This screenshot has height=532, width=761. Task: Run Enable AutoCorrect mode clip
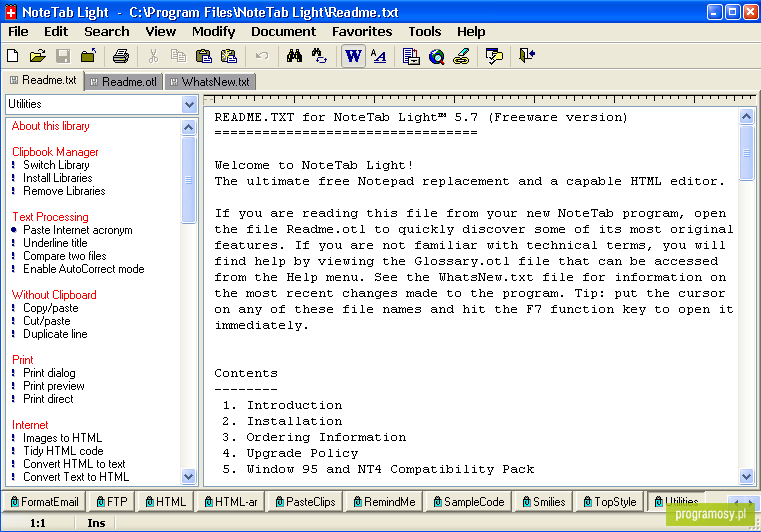pyautogui.click(x=83, y=269)
